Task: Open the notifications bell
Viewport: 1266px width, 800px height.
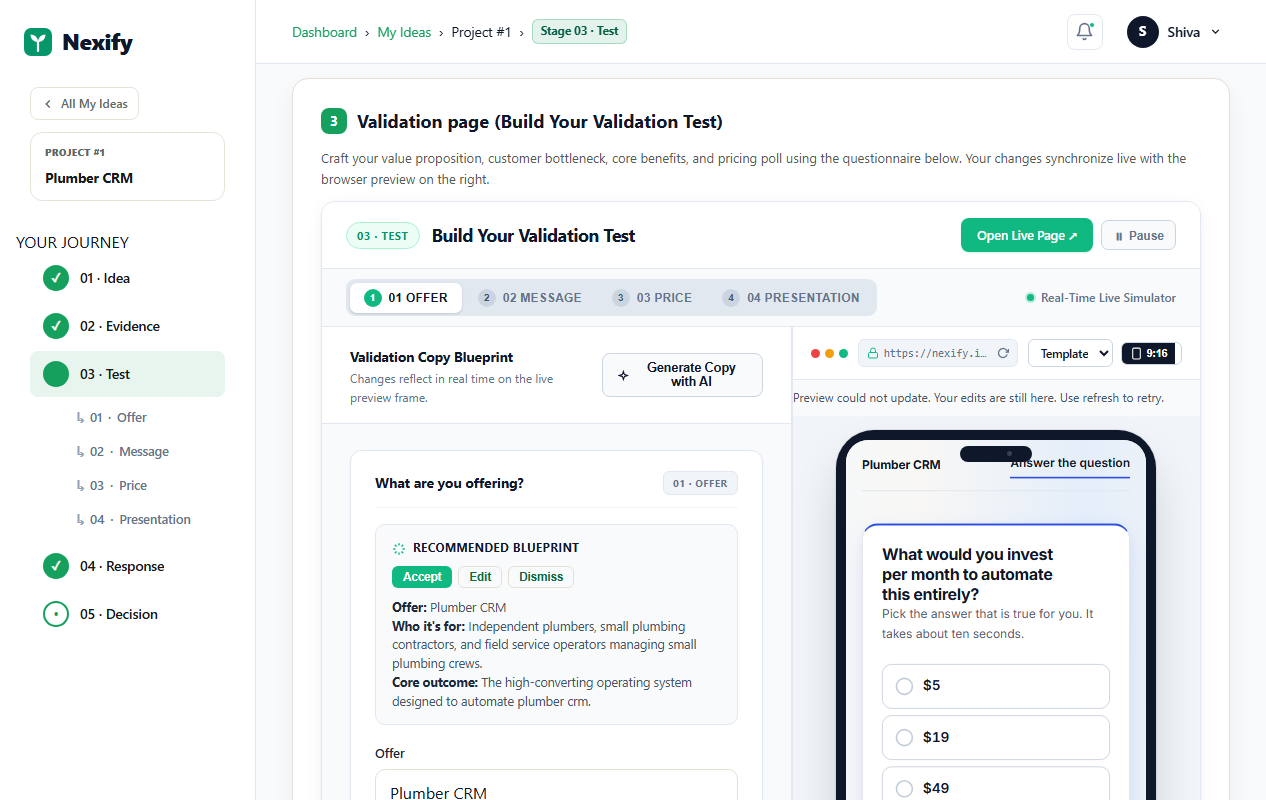Action: click(1084, 32)
